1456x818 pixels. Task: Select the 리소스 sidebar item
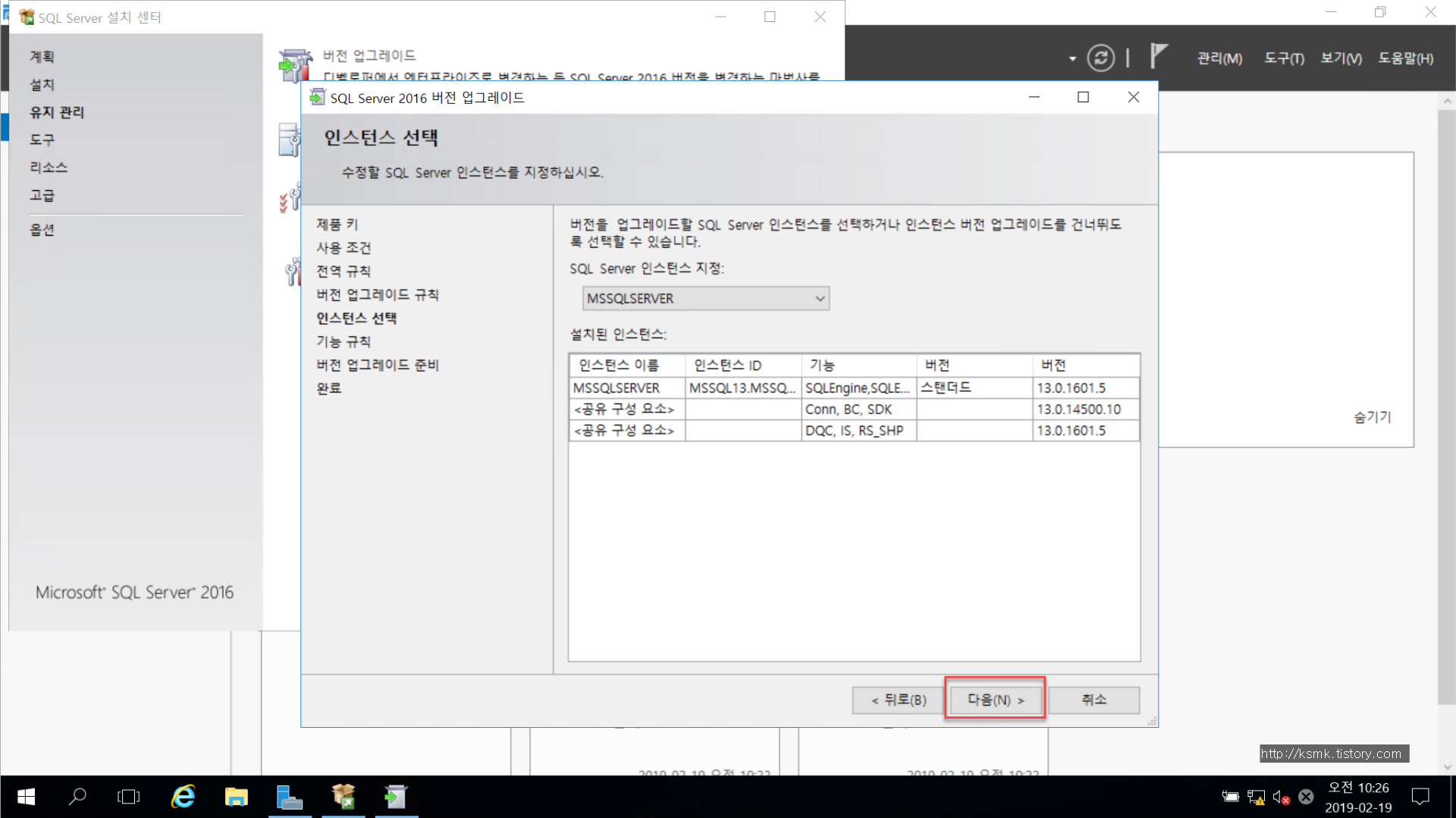click(x=49, y=168)
